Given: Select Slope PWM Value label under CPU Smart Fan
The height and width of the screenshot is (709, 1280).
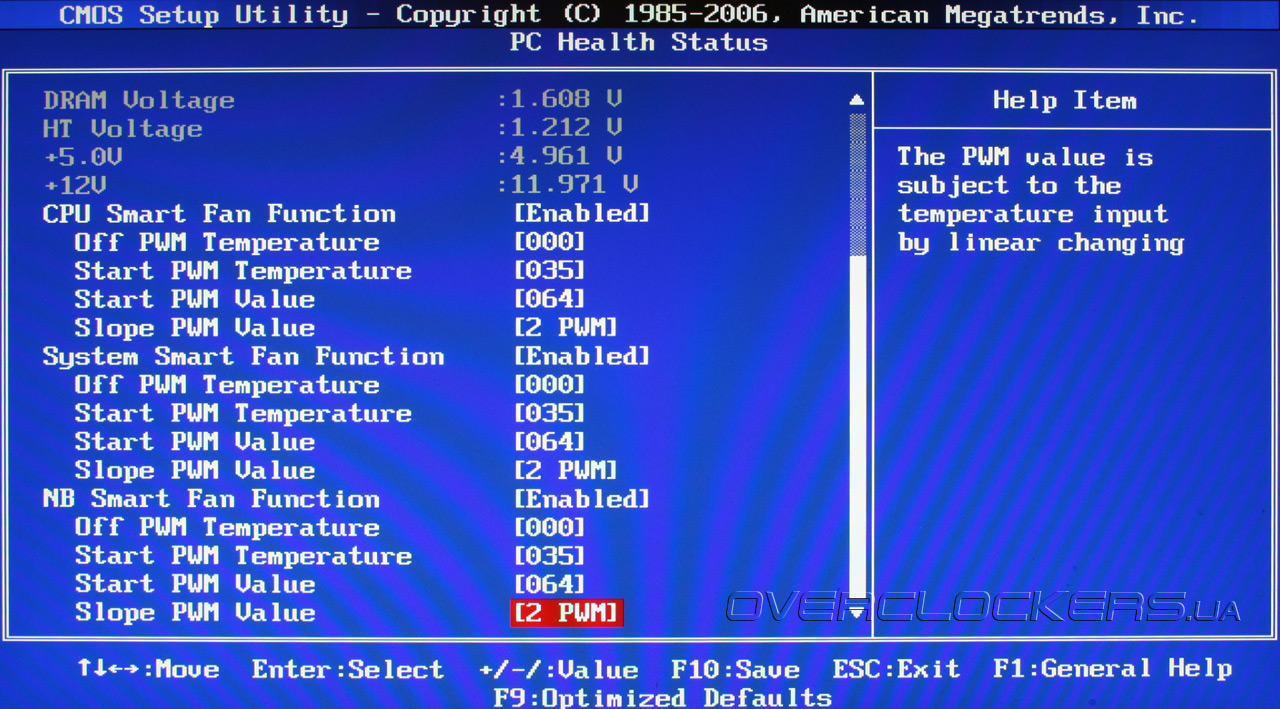Looking at the screenshot, I should pos(195,327).
